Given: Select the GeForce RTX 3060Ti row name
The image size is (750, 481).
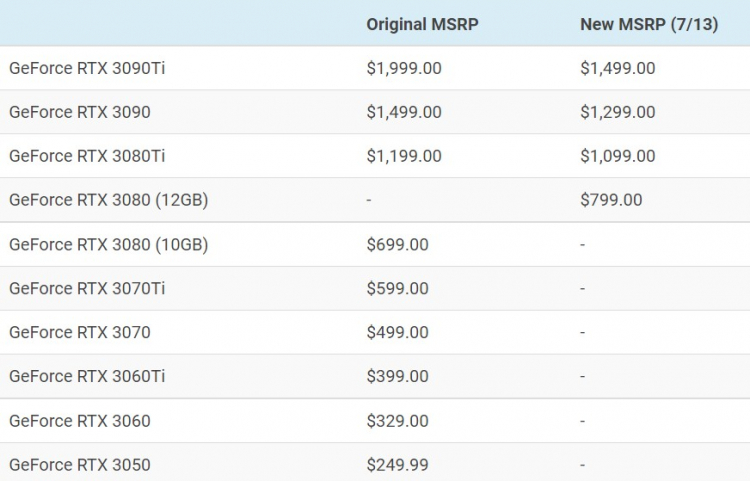Looking at the screenshot, I should point(85,376).
